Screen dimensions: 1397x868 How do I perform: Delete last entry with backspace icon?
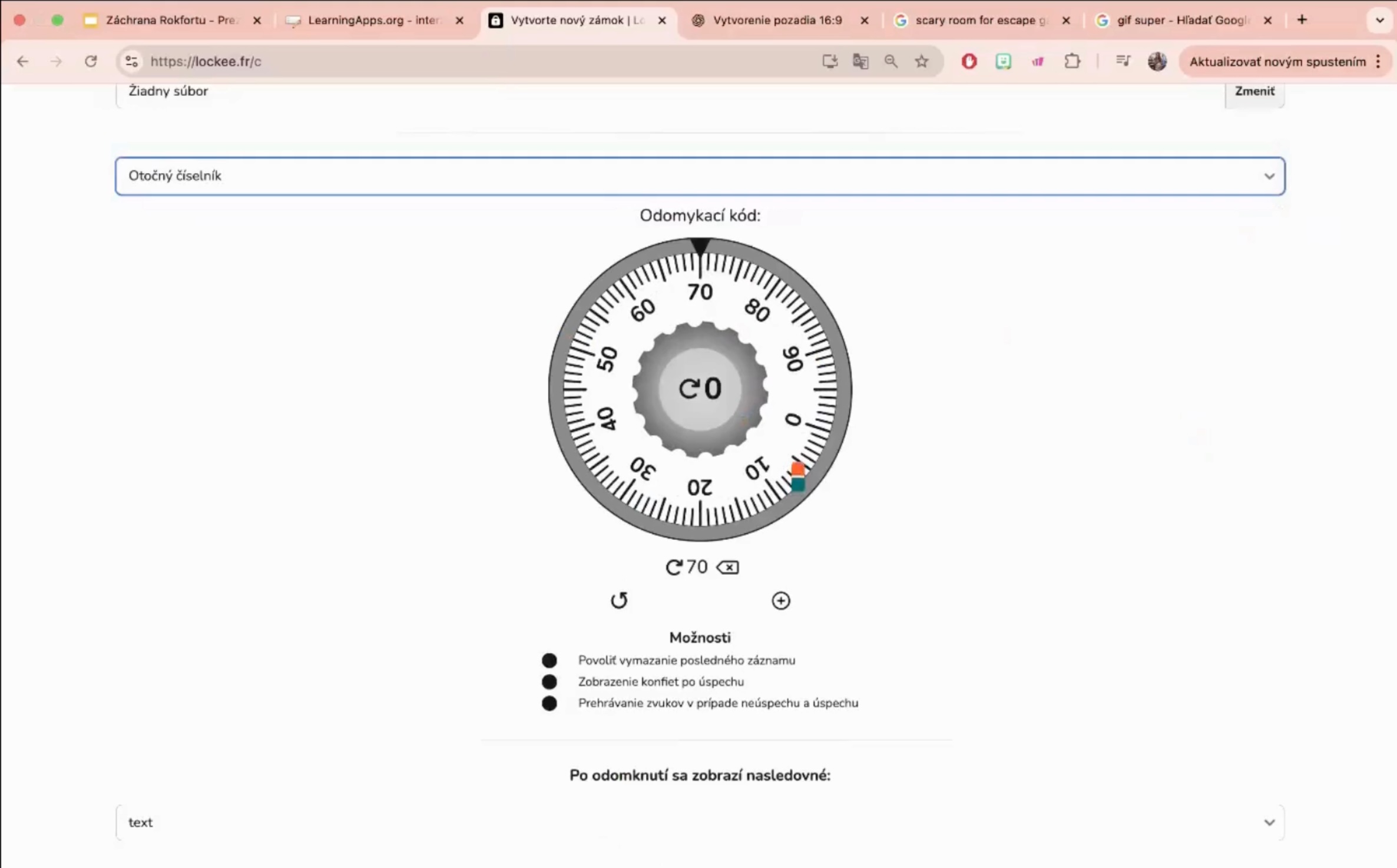pos(728,567)
